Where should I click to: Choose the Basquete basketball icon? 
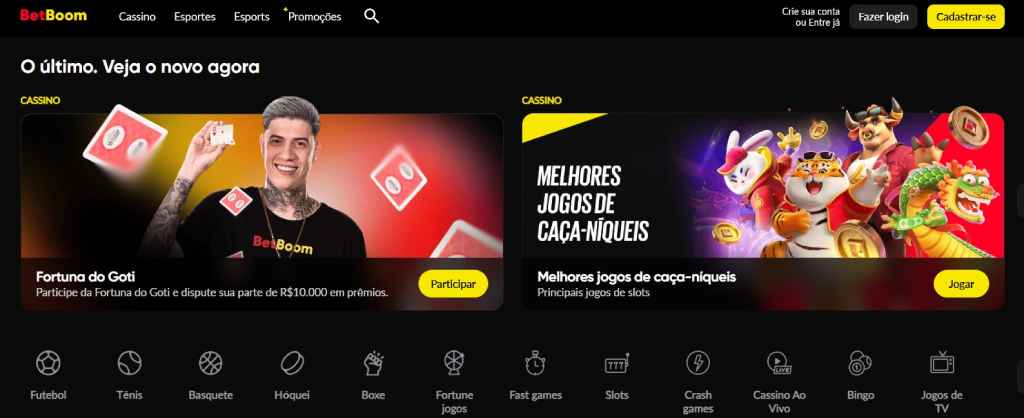(210, 363)
